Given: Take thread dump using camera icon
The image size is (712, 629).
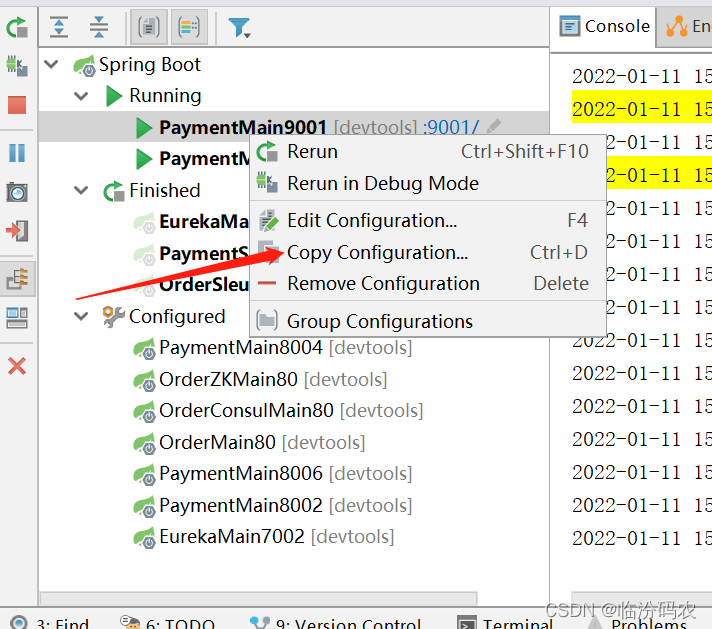Looking at the screenshot, I should (x=17, y=192).
